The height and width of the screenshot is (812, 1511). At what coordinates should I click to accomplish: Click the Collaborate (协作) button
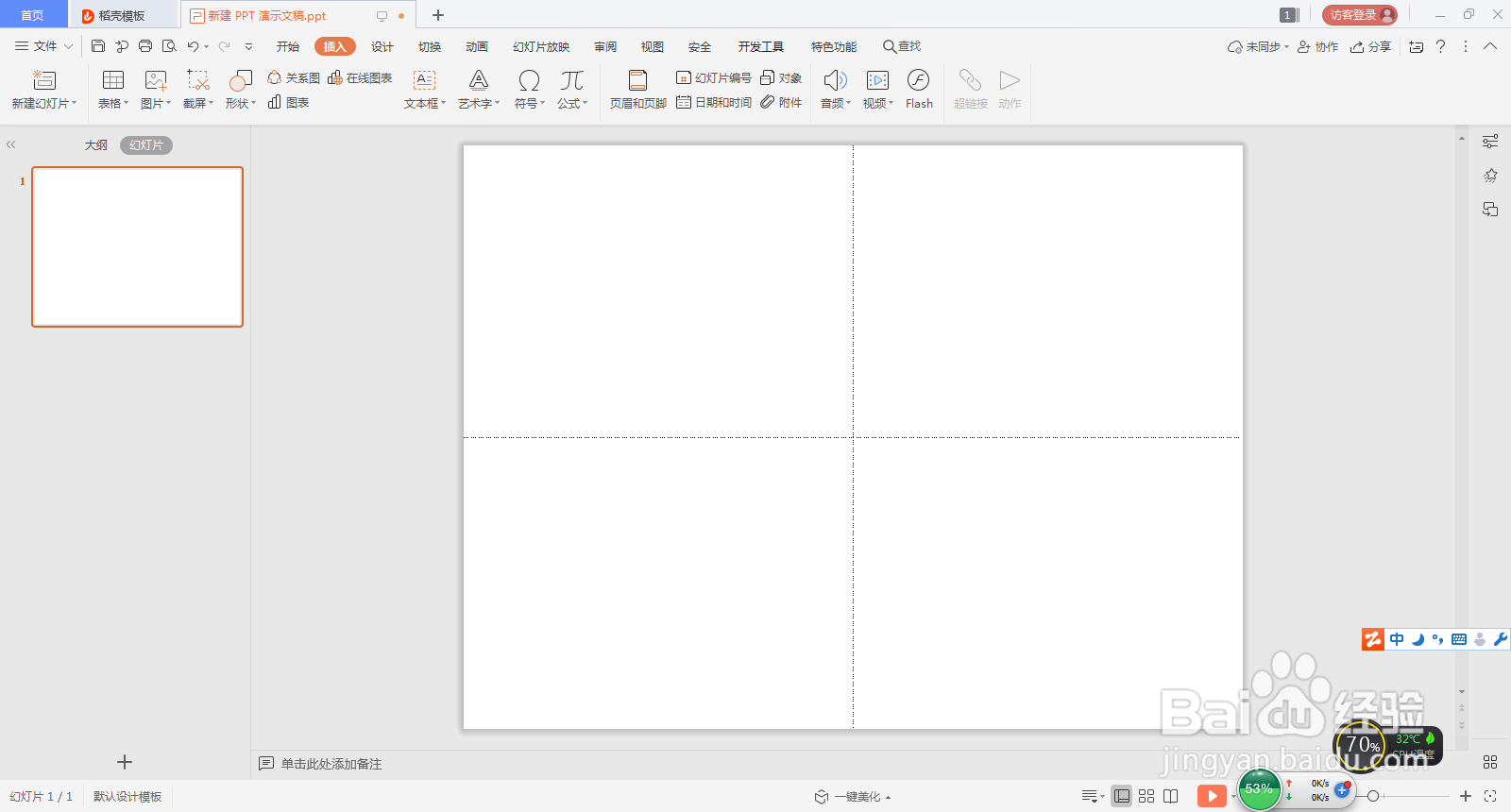click(x=1317, y=46)
